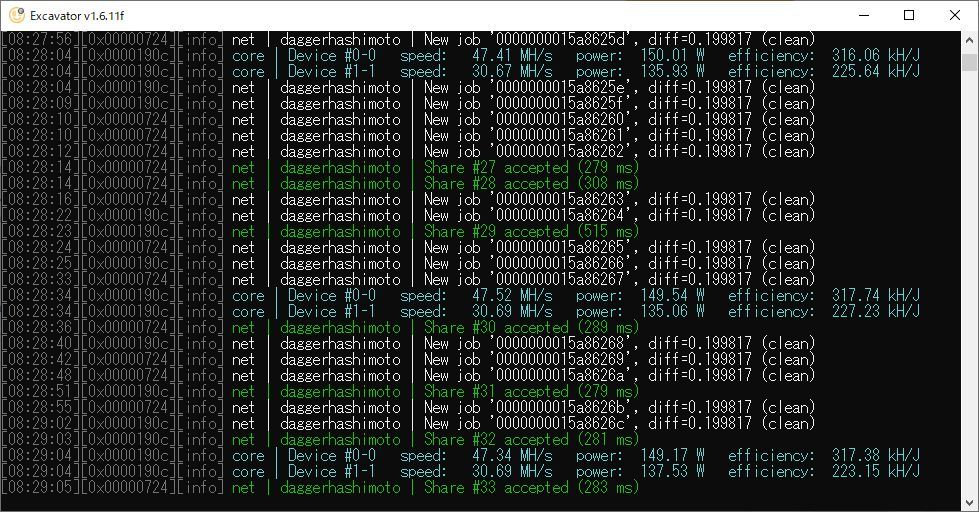Click the speed value 47.41 MH/s
Viewport: 979px width, 512px height.
click(x=512, y=56)
